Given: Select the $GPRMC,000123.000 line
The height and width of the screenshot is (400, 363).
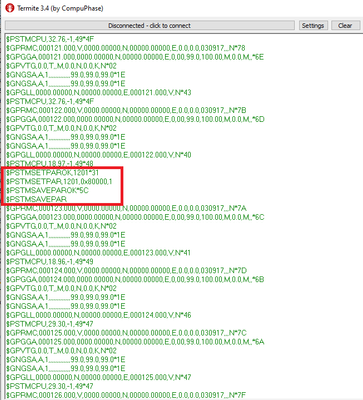Looking at the screenshot, I should tap(126, 208).
